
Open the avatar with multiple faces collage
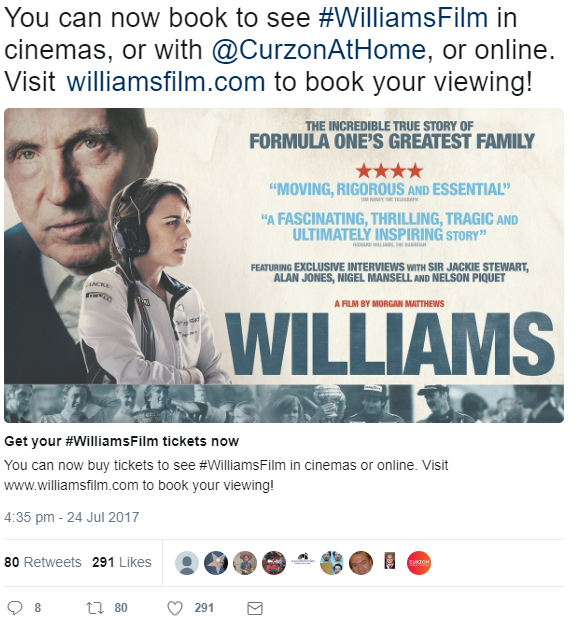(x=332, y=563)
